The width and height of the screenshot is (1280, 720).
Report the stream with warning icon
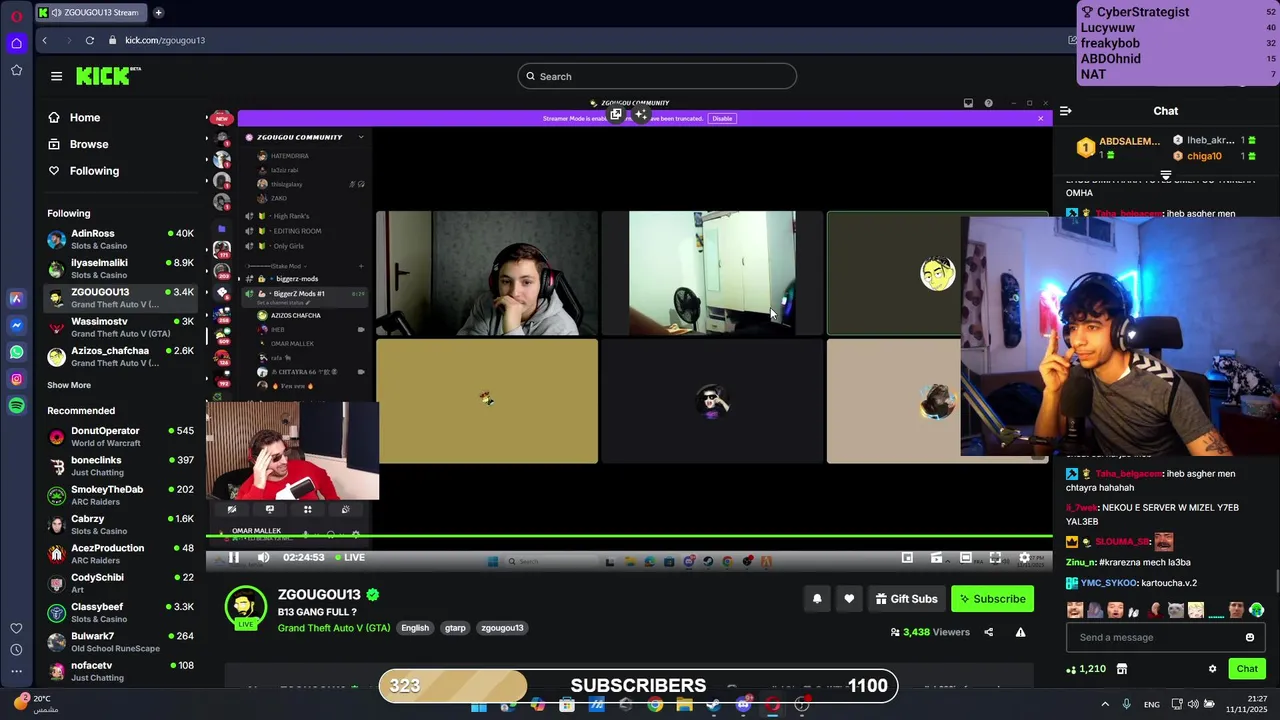click(x=1020, y=632)
